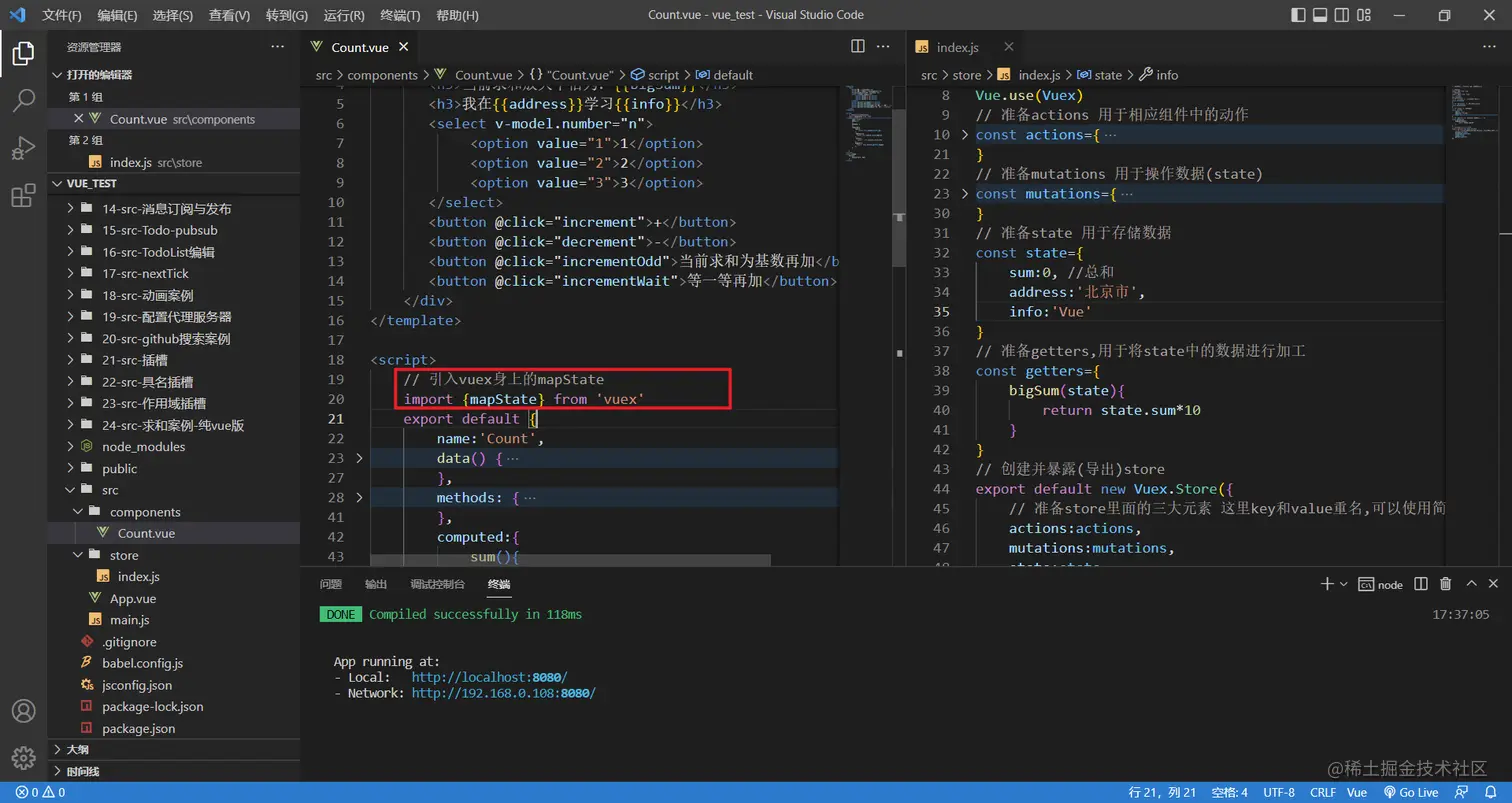The image size is (1512, 803).
Task: Toggle bottom panel visibility
Action: coord(1320,15)
